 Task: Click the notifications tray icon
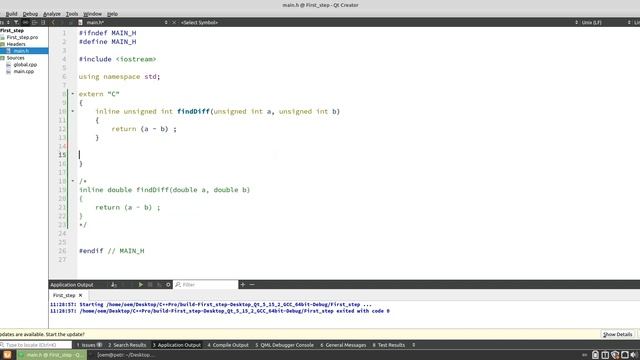click(x=625, y=355)
